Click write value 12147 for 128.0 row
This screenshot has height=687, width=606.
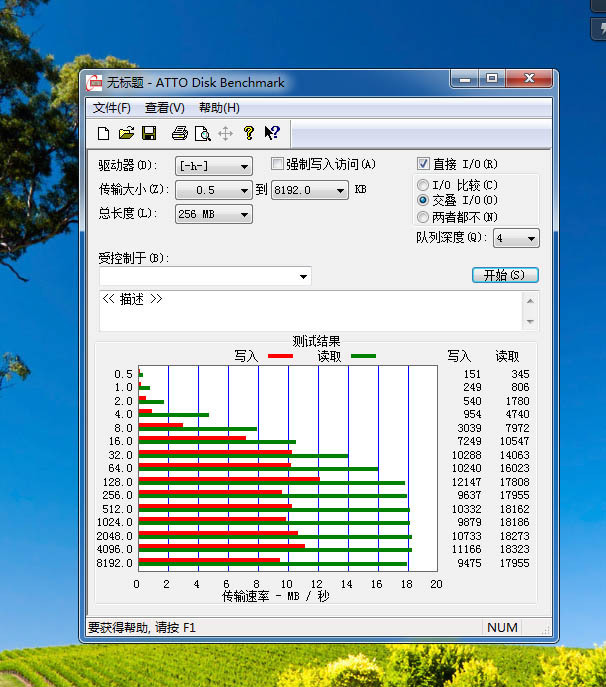[467, 482]
